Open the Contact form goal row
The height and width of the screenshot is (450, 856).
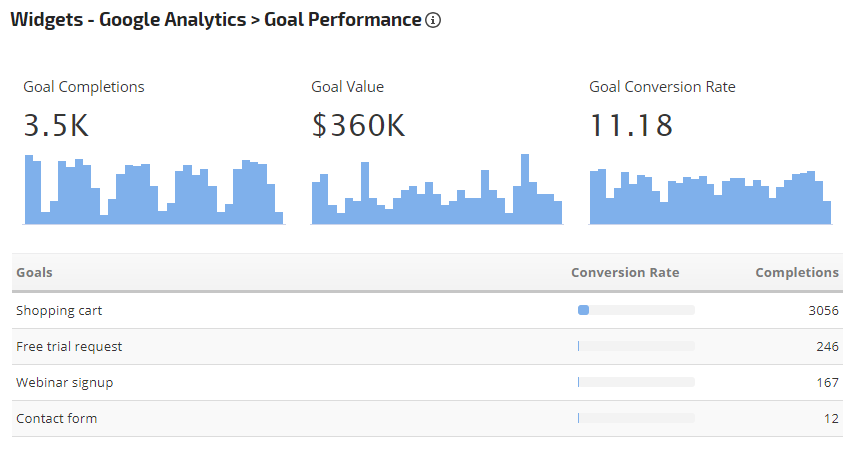click(x=57, y=419)
